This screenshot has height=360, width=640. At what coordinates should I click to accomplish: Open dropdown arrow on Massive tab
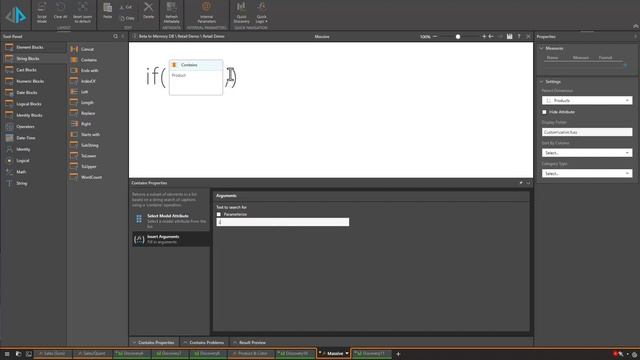[x=347, y=353]
